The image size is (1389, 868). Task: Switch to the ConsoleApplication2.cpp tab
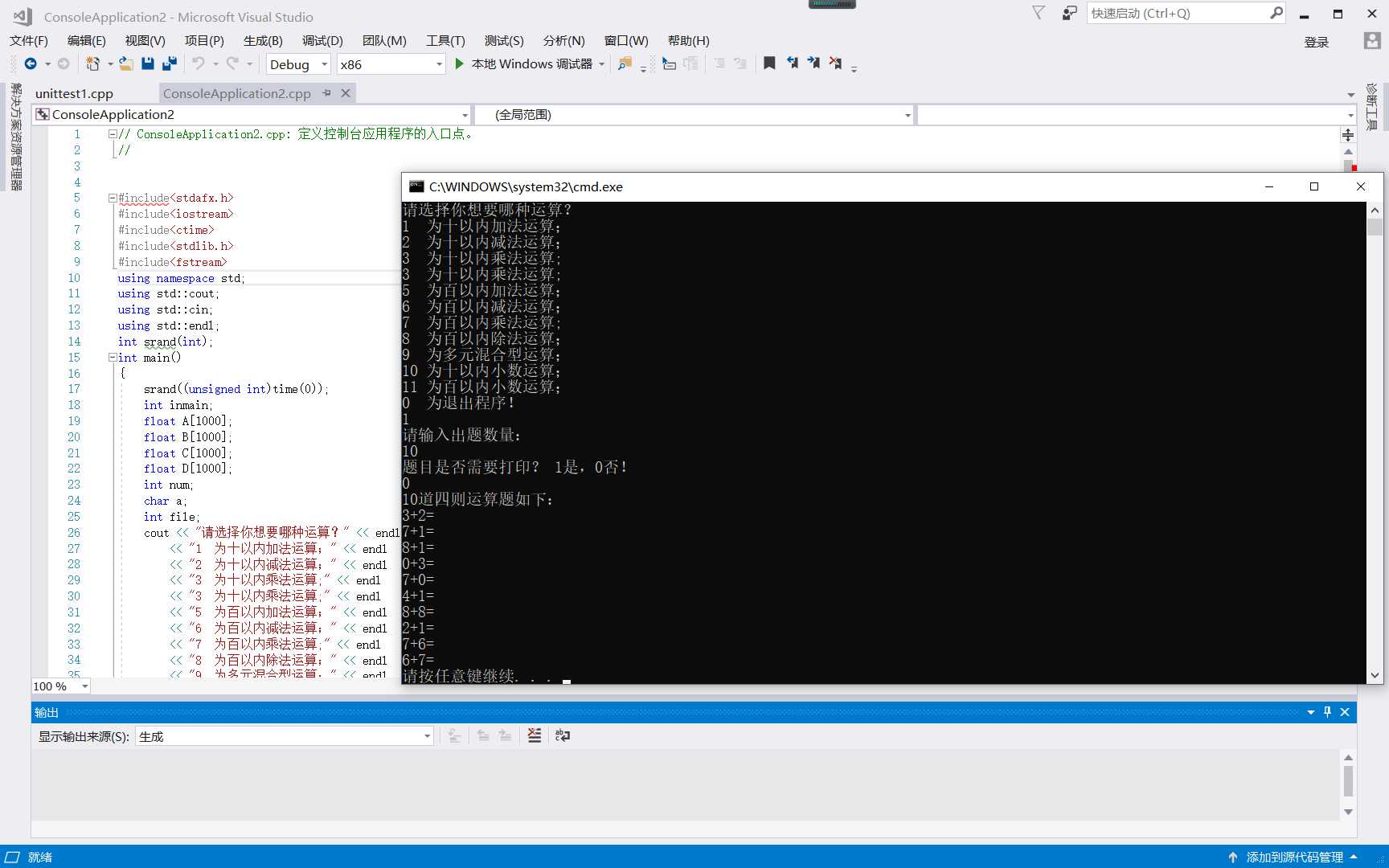[x=237, y=93]
